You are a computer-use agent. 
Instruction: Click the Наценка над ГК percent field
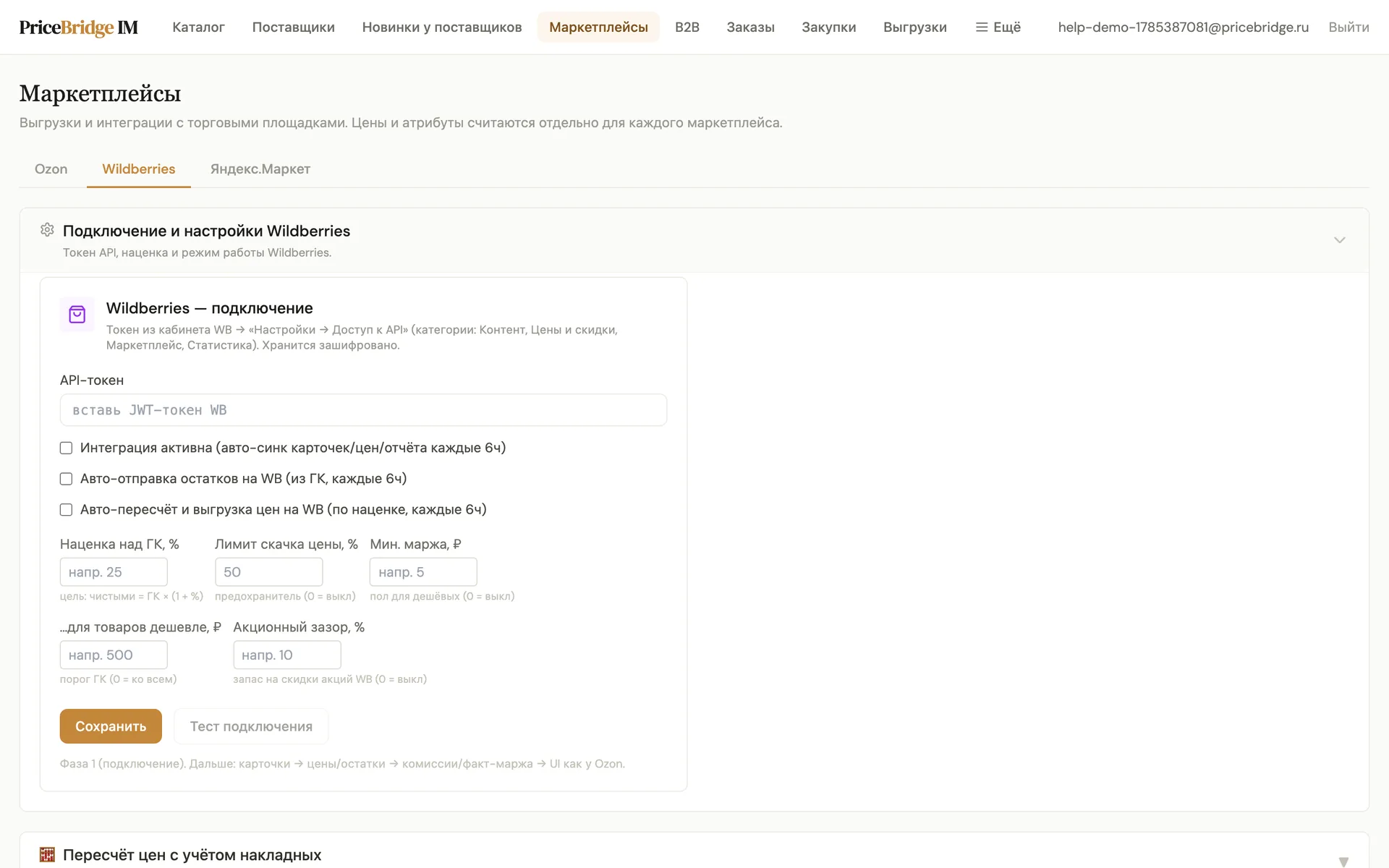pos(114,572)
